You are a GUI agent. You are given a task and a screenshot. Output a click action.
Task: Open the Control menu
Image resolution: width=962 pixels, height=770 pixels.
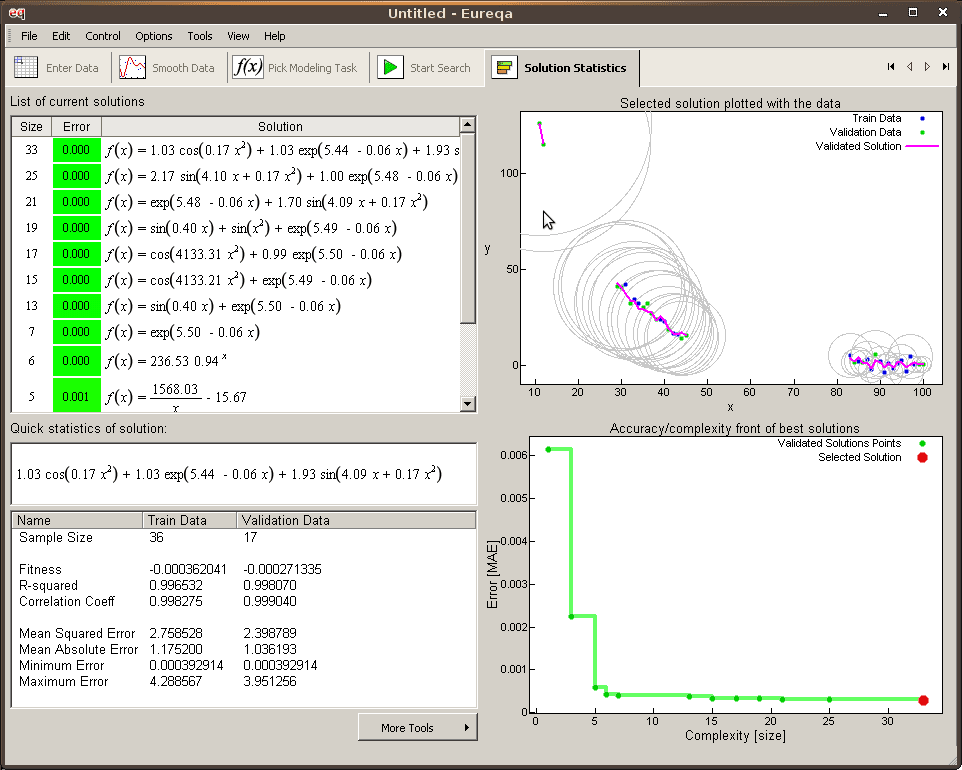point(102,36)
